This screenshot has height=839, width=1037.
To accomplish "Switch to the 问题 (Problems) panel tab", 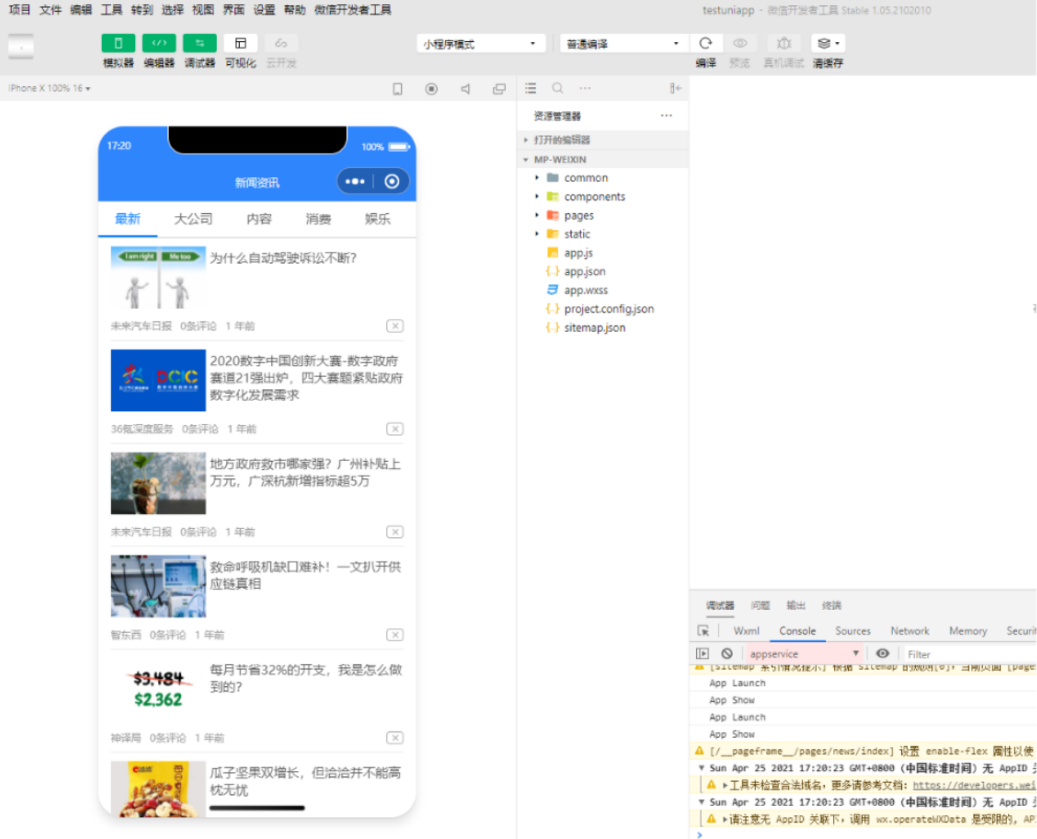I will [x=760, y=606].
